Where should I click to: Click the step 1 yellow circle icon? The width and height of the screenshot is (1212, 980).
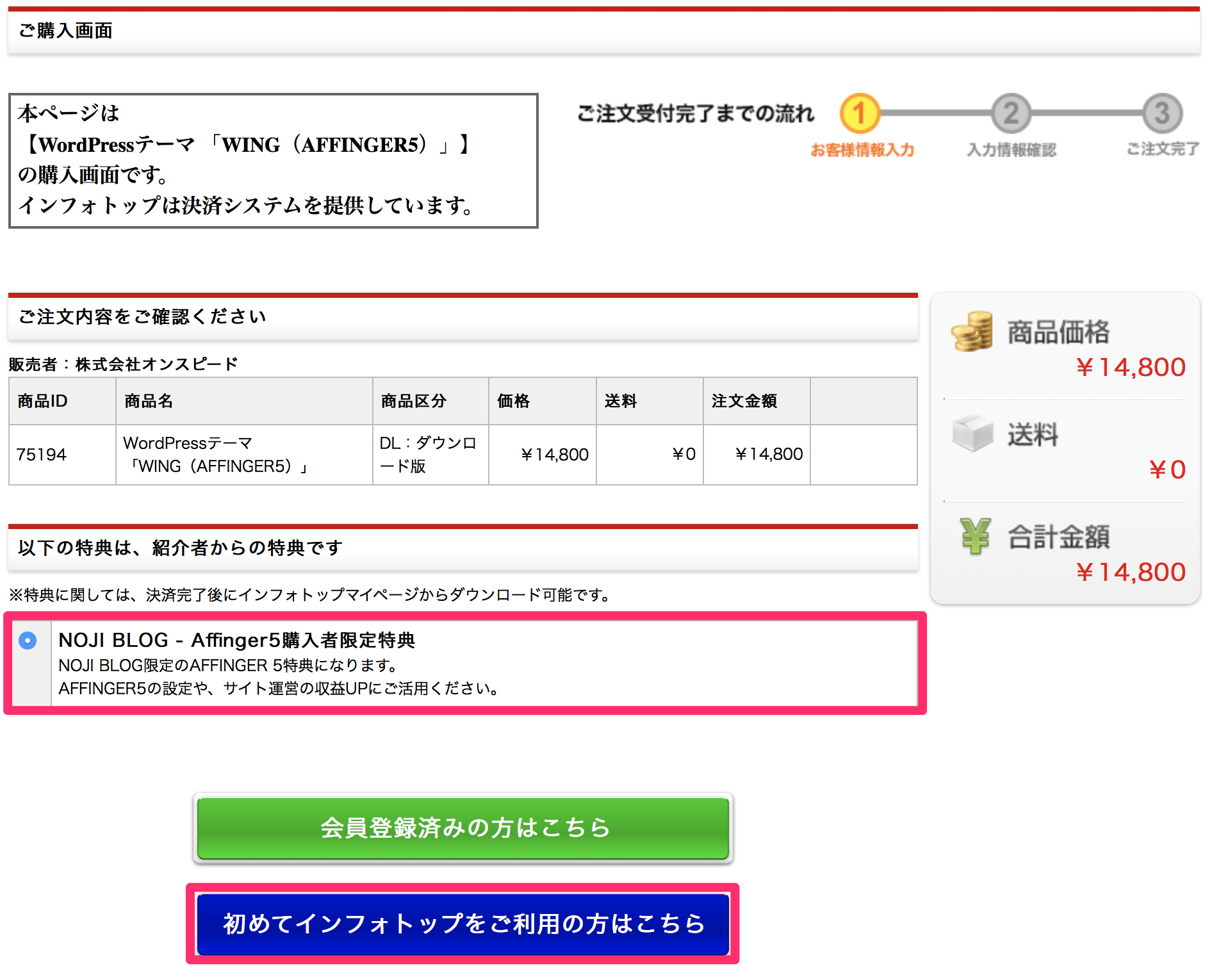[x=860, y=113]
